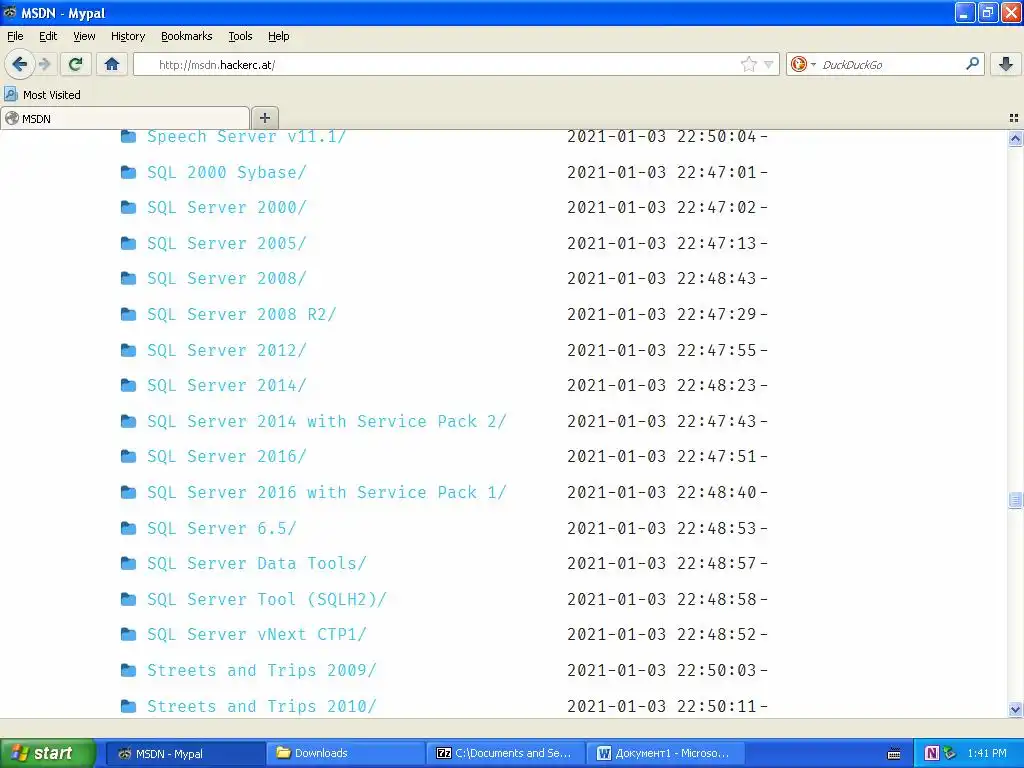The width and height of the screenshot is (1024, 768).
Task: Click the folder icon beside SQL Server Data Tools
Action: 129,563
